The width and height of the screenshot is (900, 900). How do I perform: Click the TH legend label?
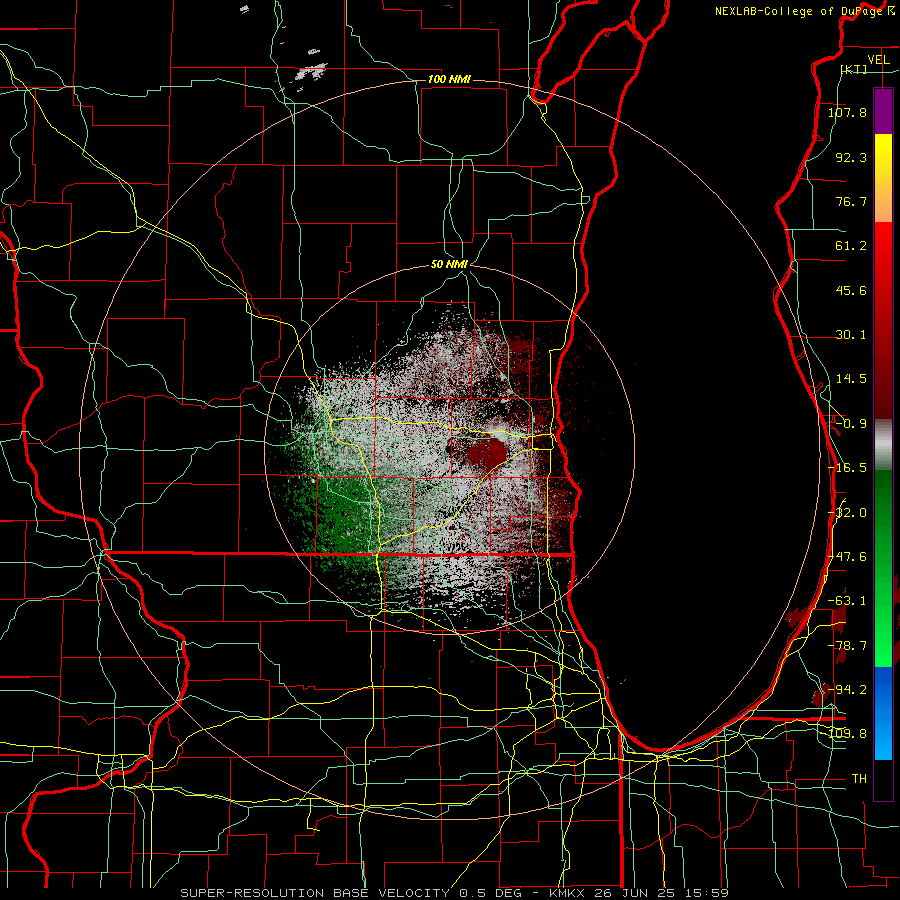pos(859,779)
